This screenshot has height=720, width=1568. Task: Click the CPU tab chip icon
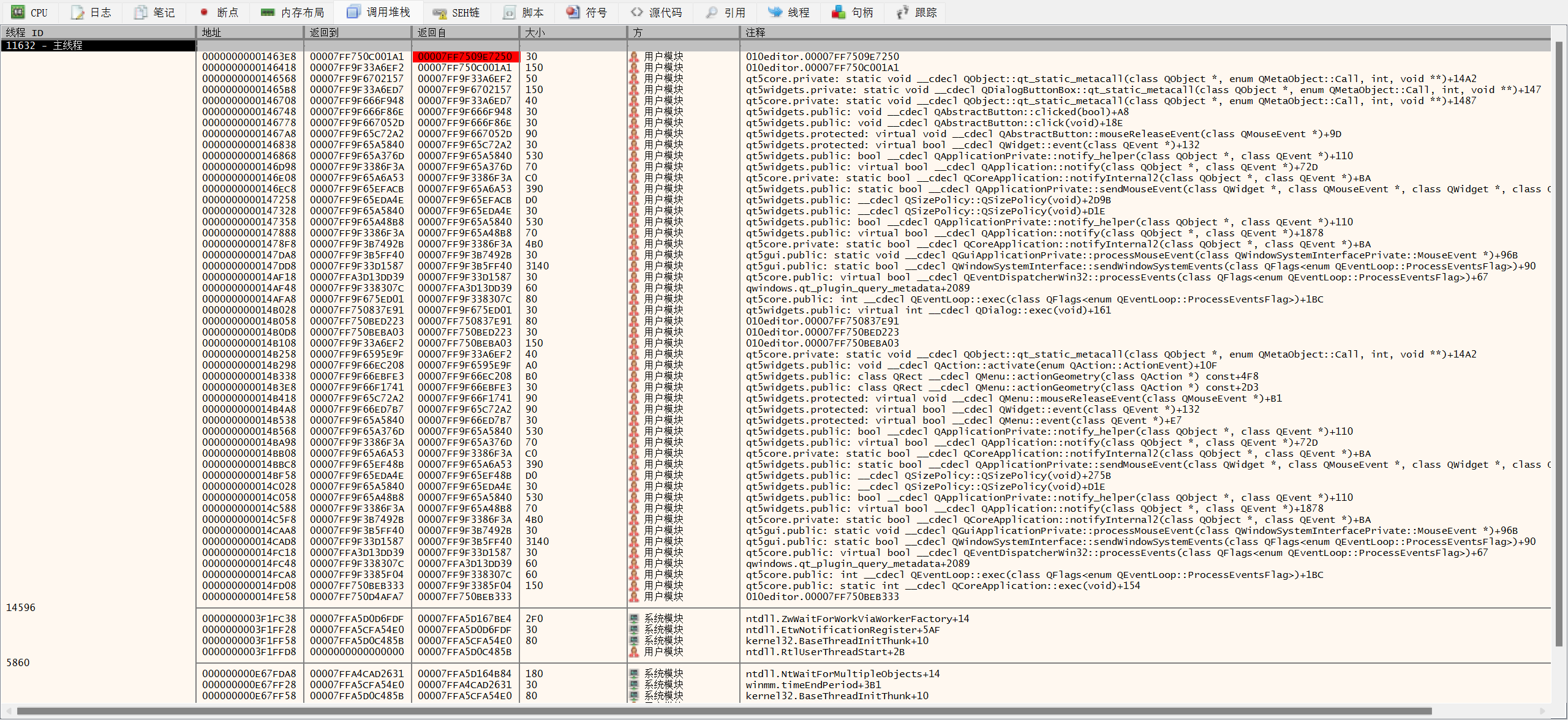(x=18, y=12)
